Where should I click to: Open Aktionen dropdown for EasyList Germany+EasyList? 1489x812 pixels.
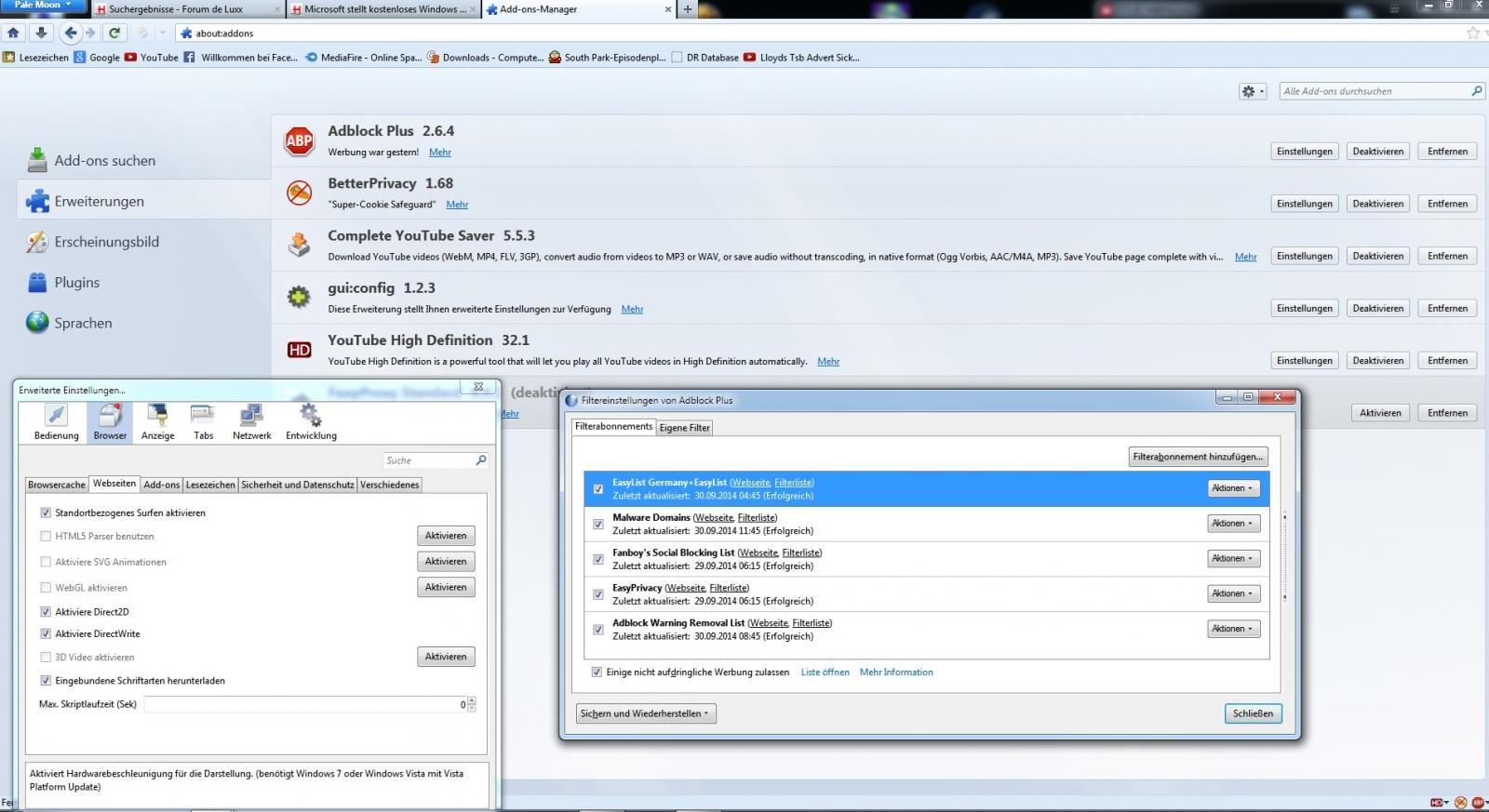coord(1233,488)
